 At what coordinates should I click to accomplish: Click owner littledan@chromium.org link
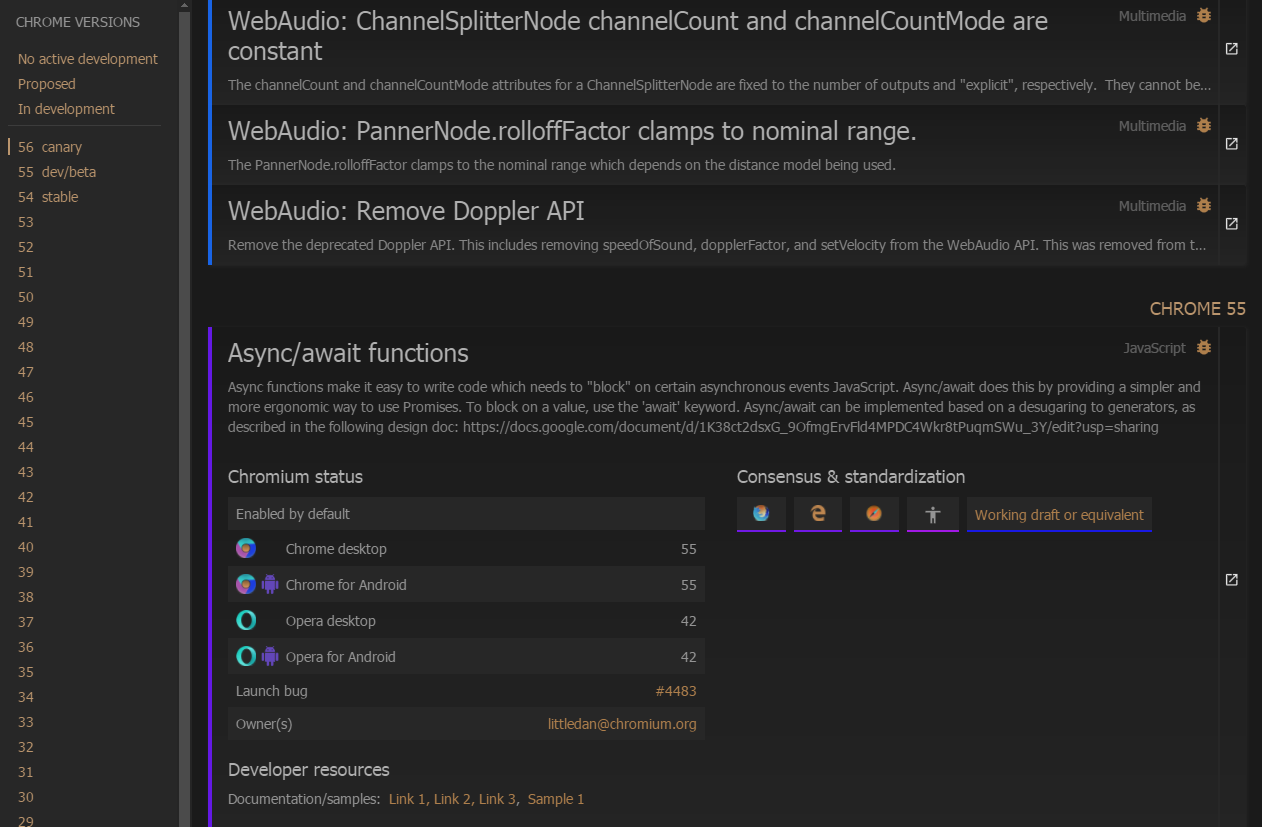[622, 723]
